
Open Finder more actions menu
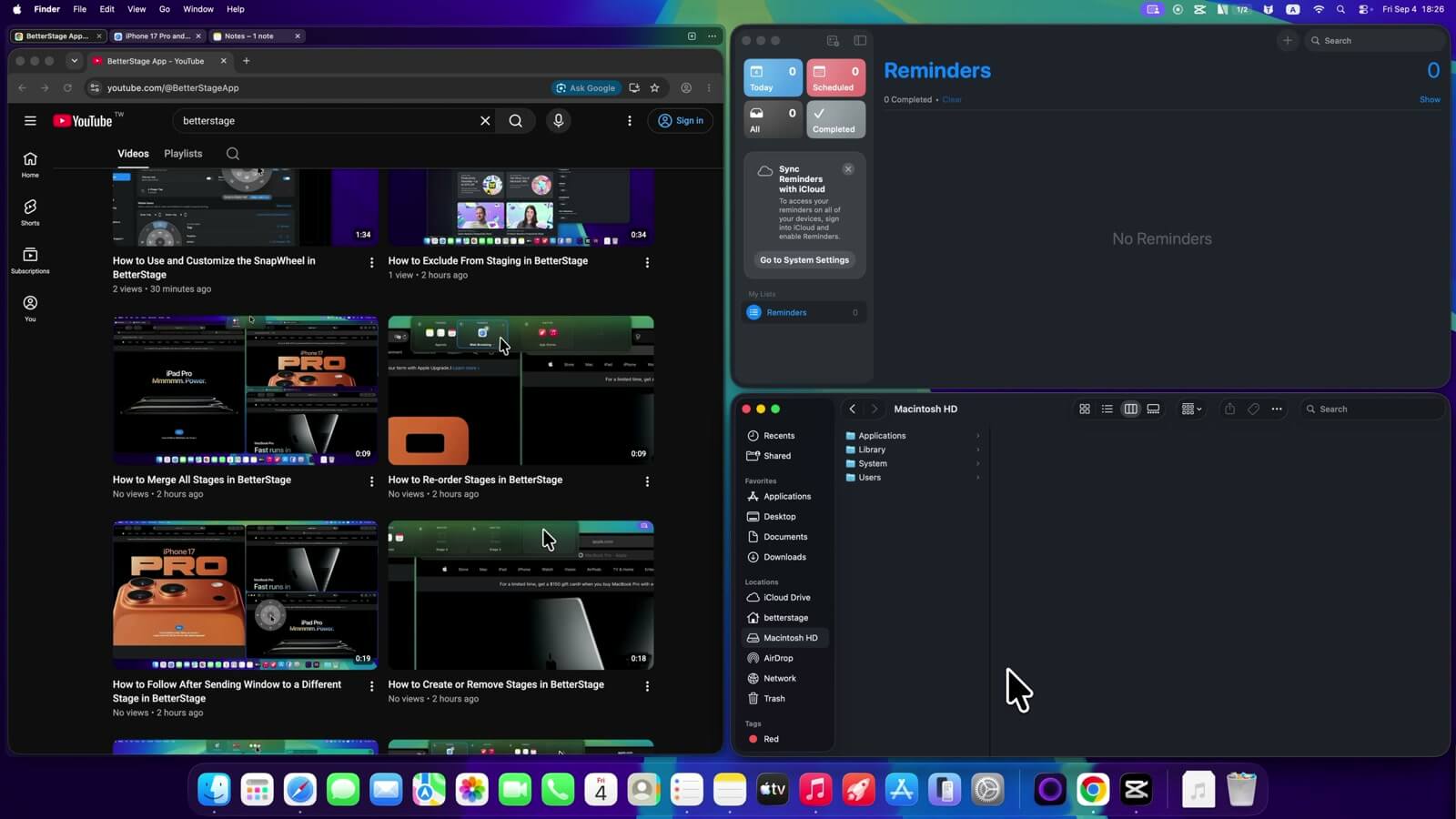(x=1277, y=409)
